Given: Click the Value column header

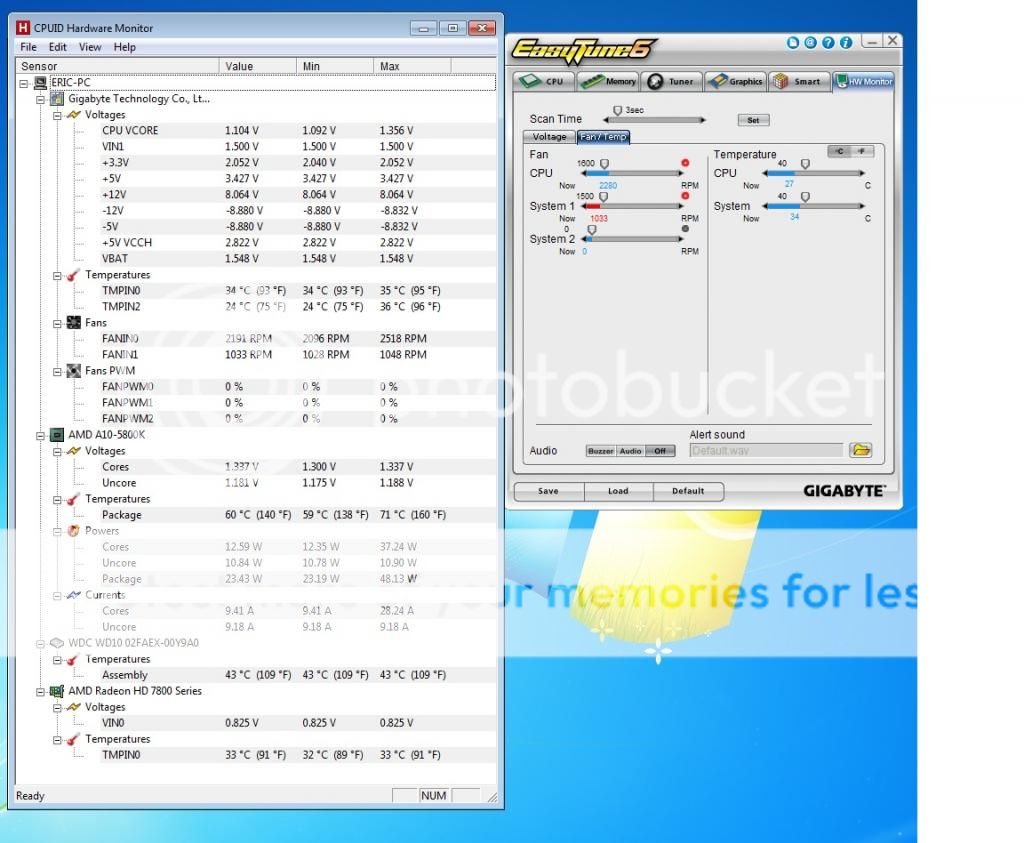Looking at the screenshot, I should click(x=257, y=66).
